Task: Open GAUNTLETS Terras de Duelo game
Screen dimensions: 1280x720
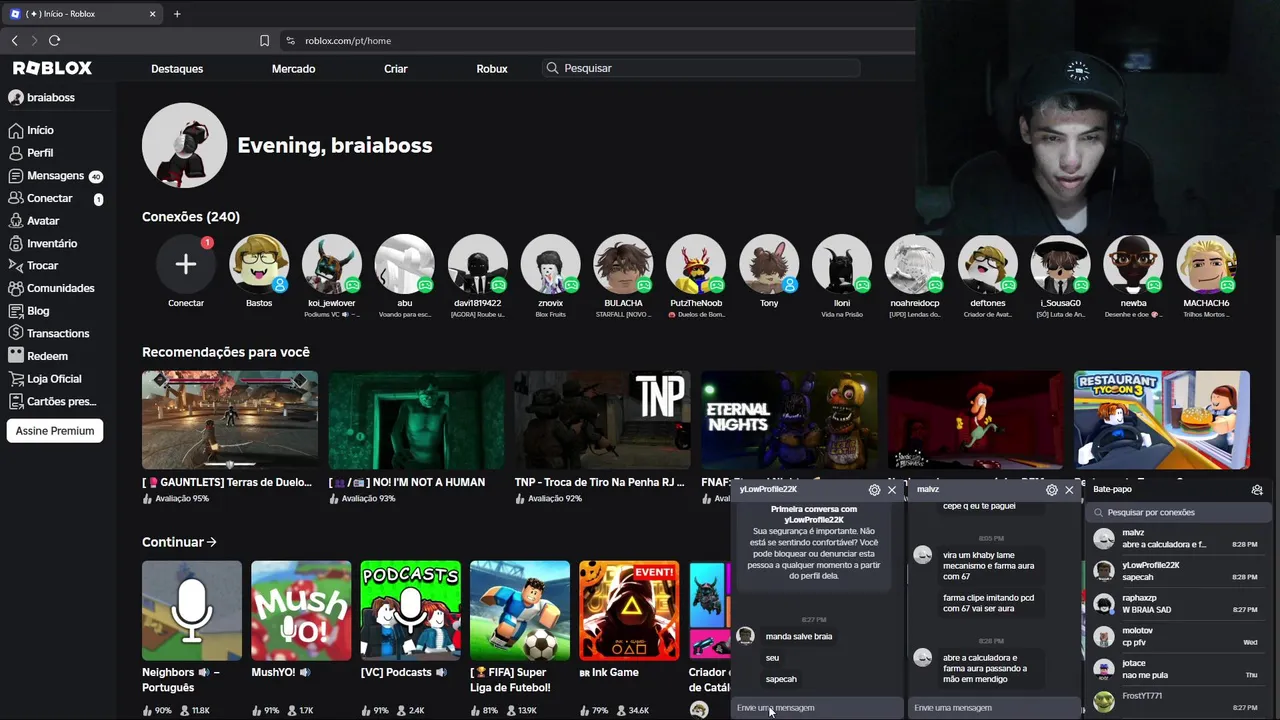Action: pos(230,420)
